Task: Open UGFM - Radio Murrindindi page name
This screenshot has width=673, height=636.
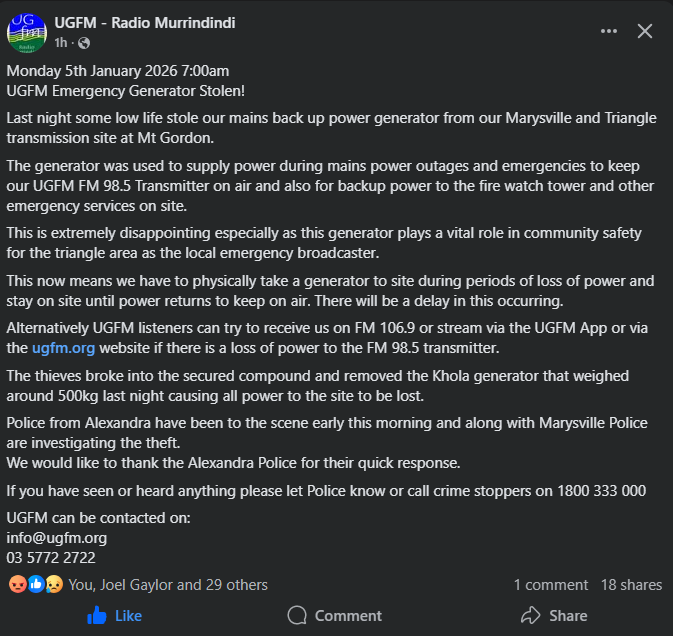Action: (145, 23)
